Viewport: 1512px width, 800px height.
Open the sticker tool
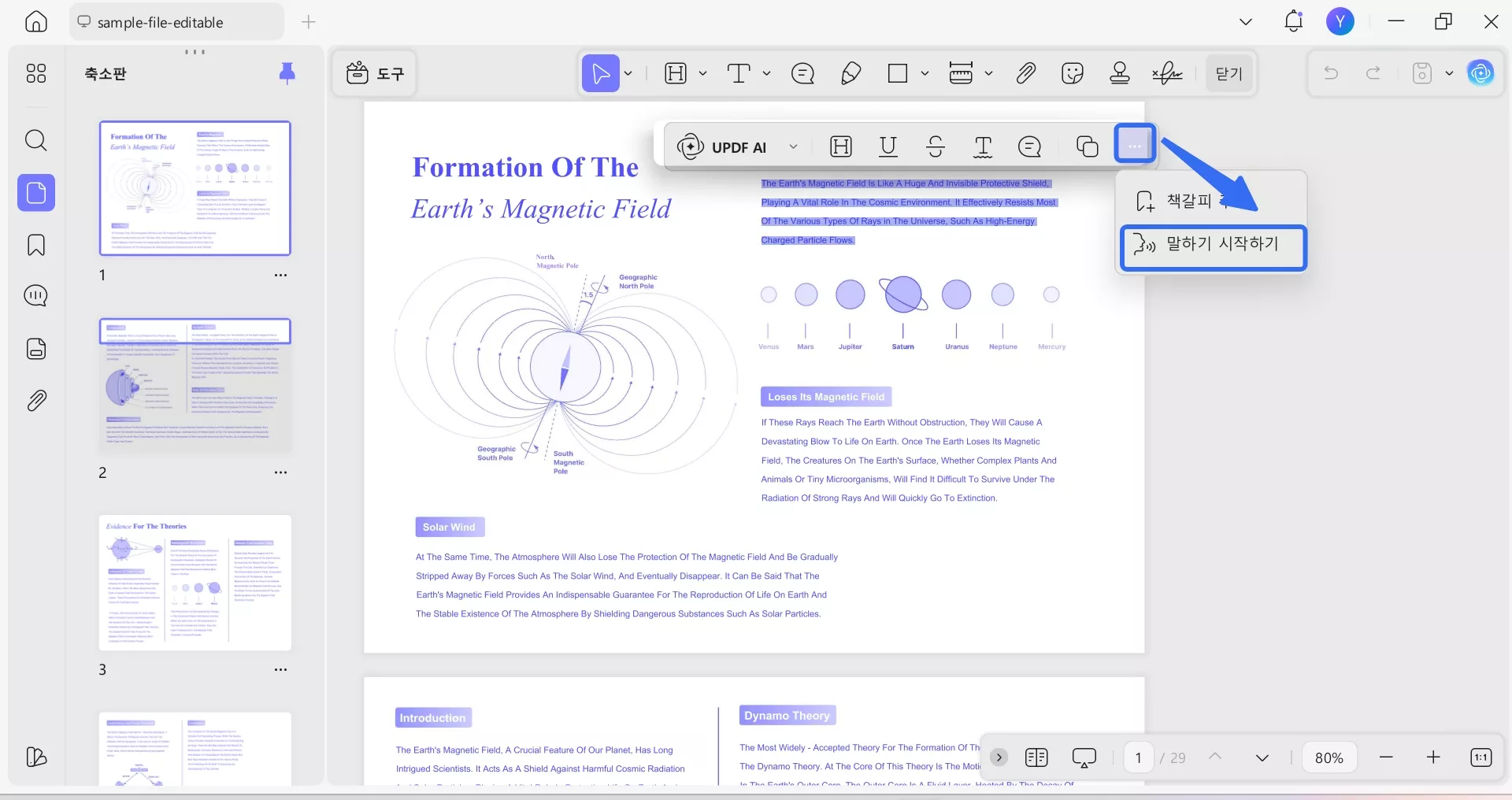coord(1073,73)
